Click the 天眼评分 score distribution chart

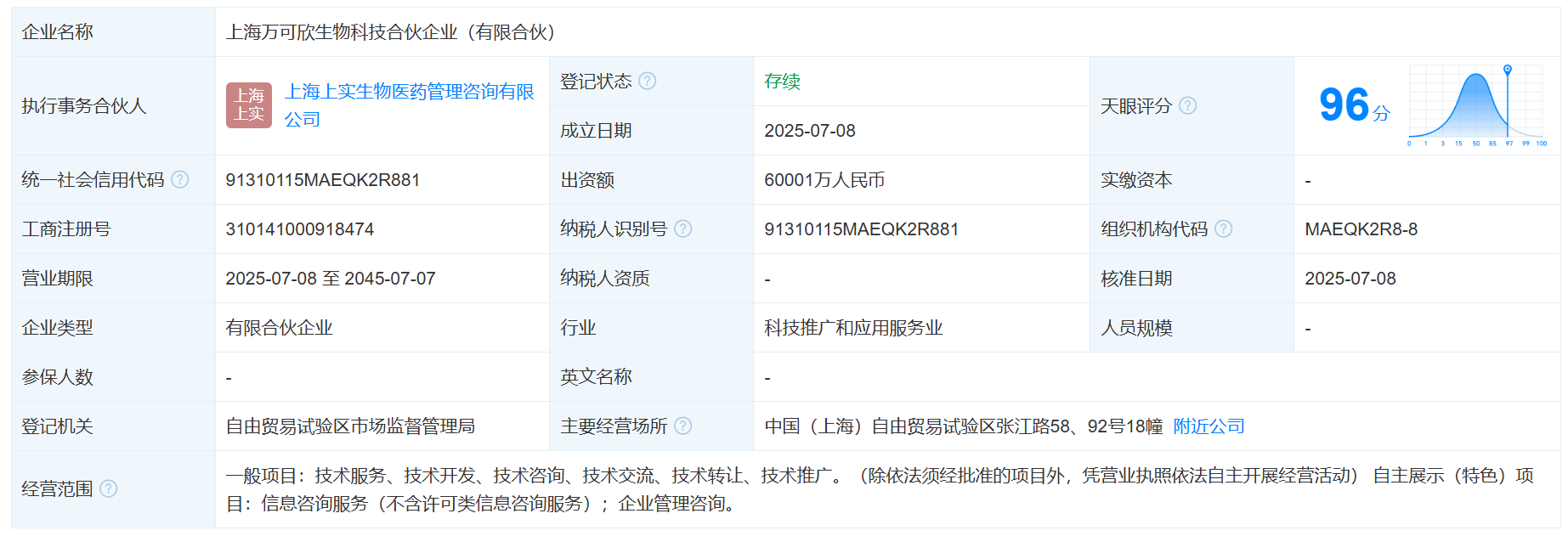[1477, 105]
